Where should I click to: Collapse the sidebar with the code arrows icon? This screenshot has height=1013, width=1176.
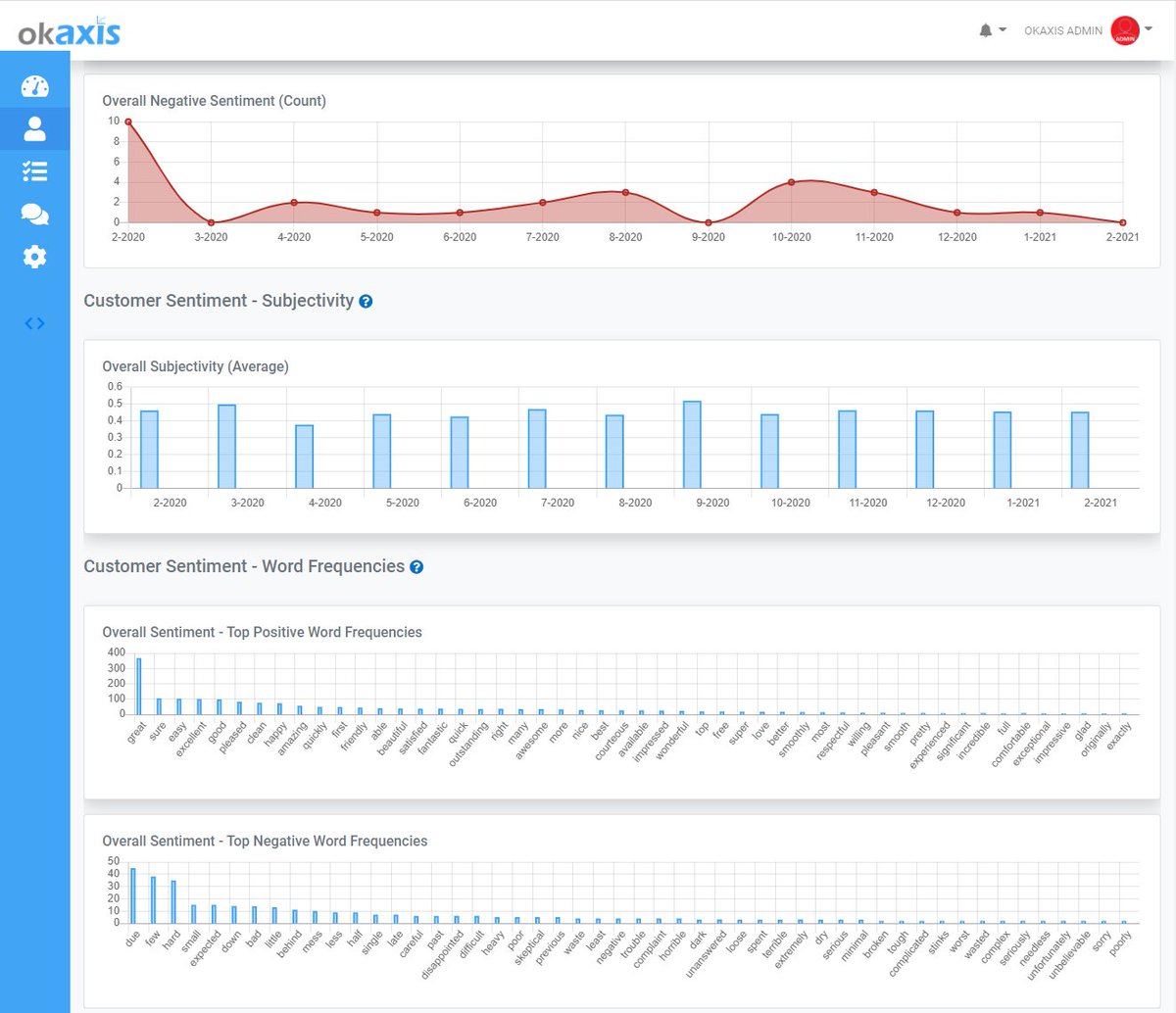pos(34,323)
